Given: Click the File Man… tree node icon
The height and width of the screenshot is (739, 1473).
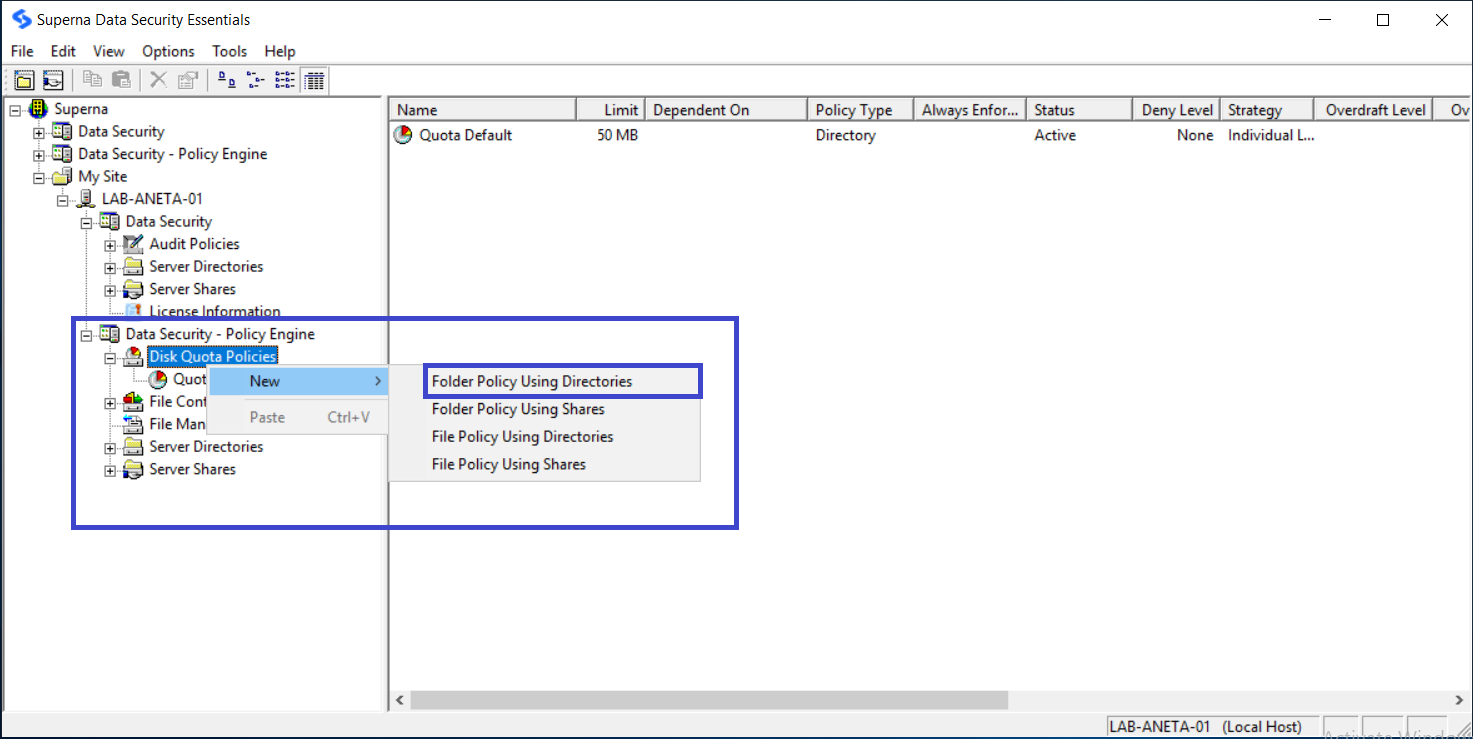Looking at the screenshot, I should pyautogui.click(x=133, y=424).
